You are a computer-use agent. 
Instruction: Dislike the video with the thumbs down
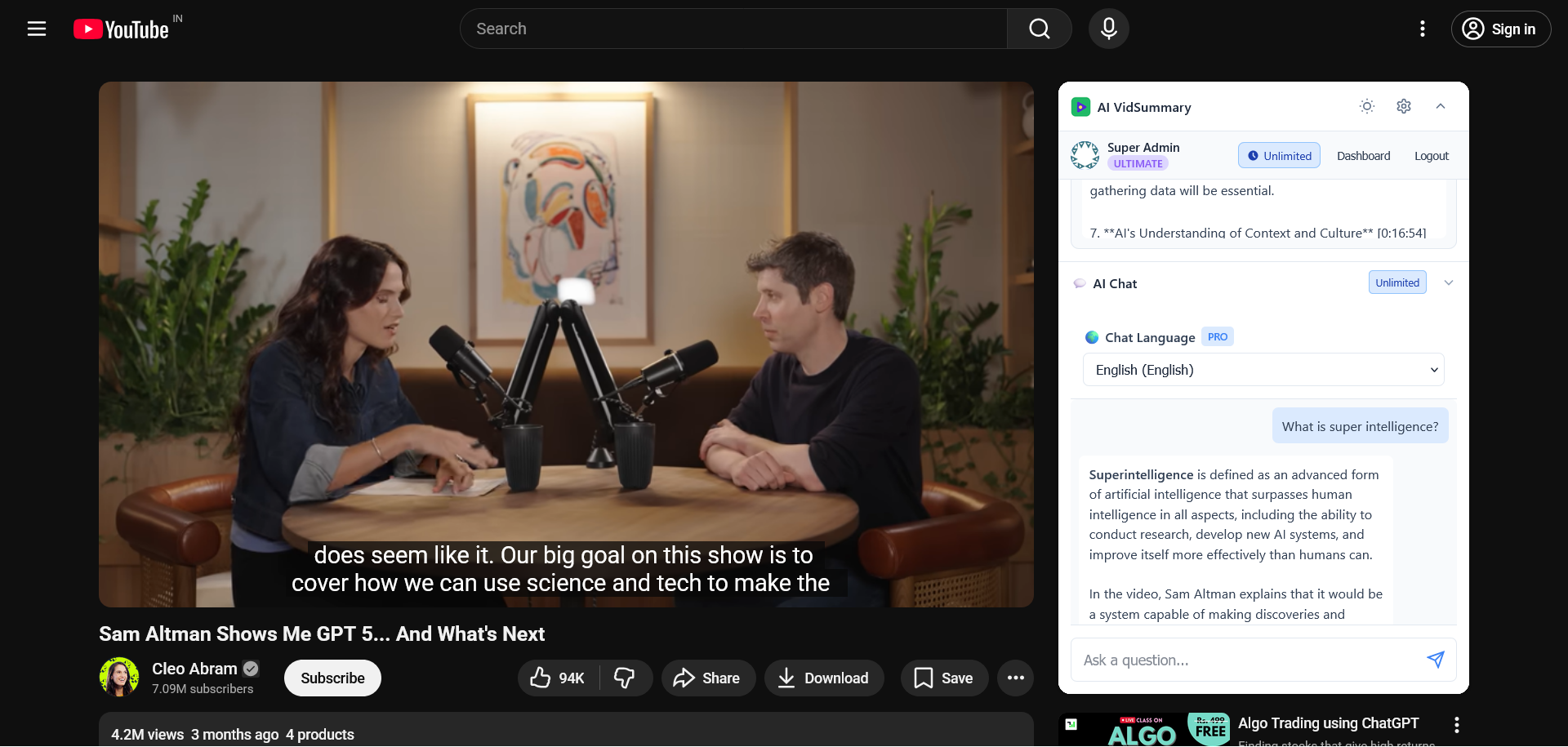click(x=624, y=678)
